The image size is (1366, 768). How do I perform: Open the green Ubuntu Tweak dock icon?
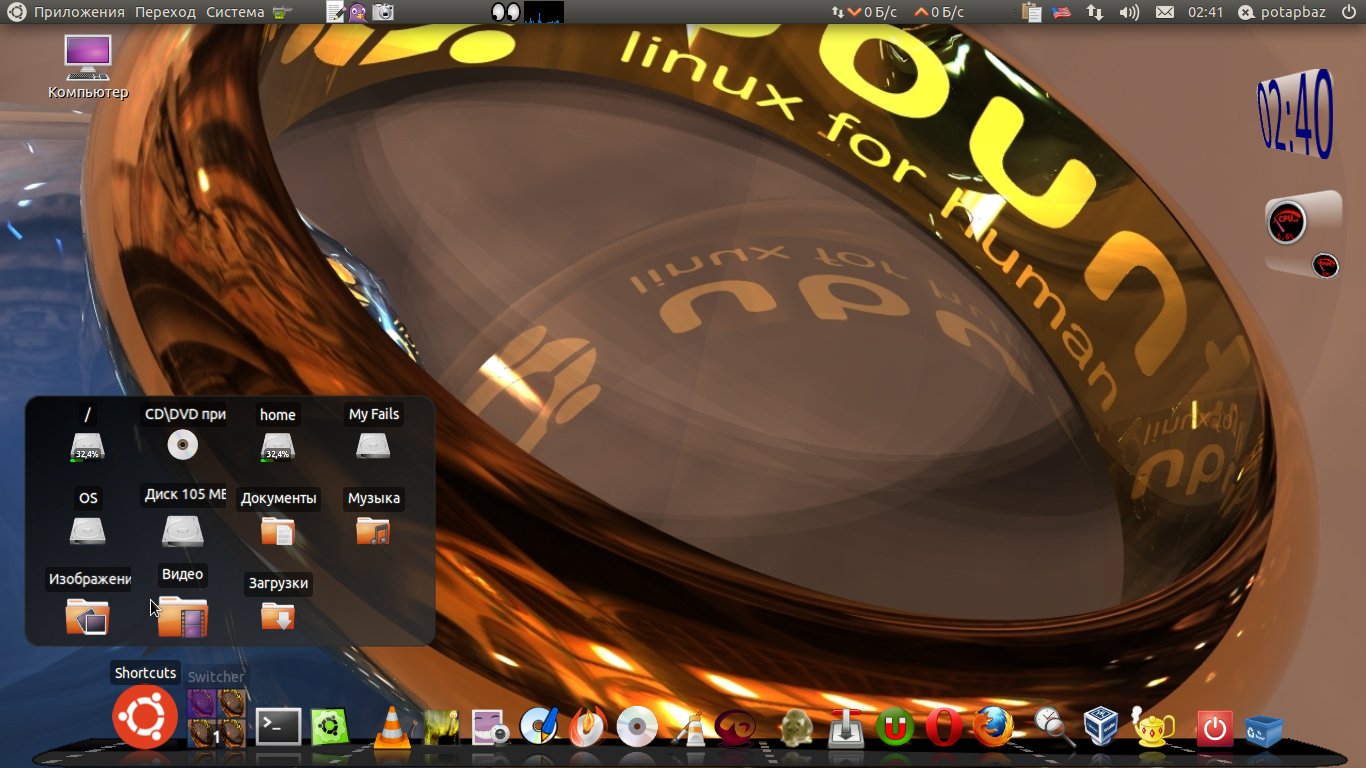330,727
